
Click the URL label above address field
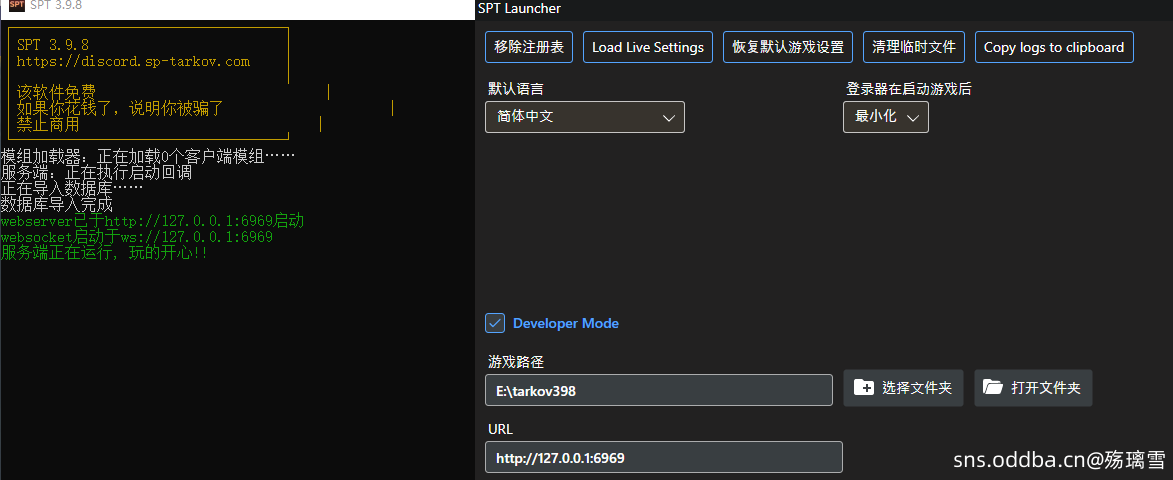(x=500, y=429)
